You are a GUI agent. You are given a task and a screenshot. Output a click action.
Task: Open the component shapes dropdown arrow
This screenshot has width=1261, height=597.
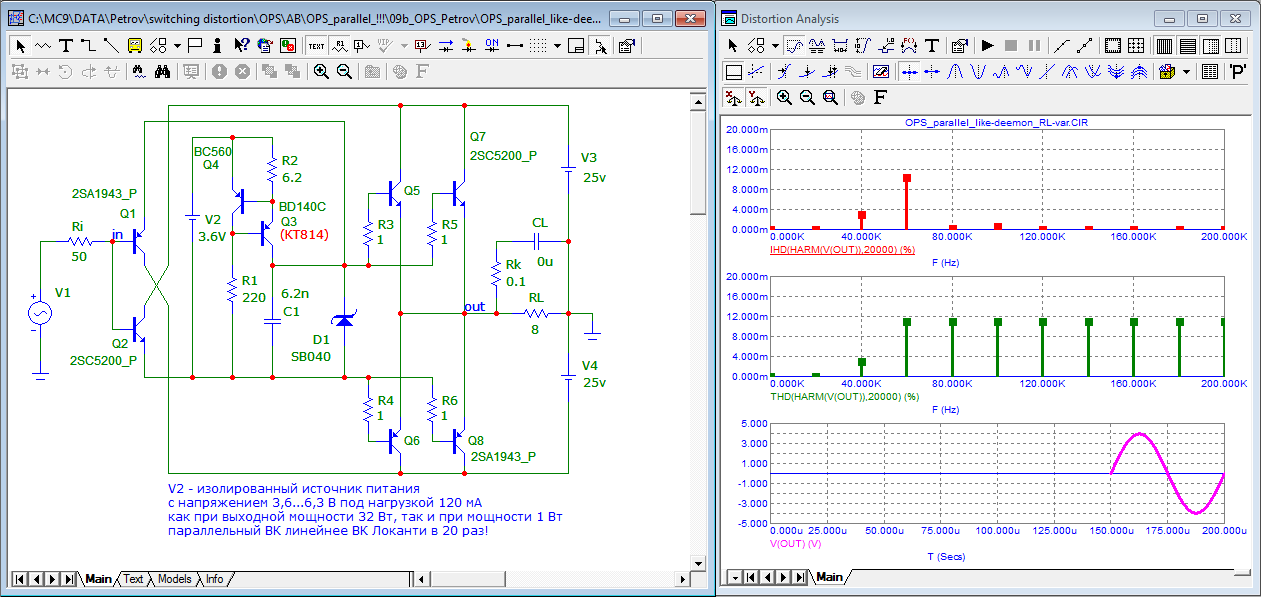tap(177, 45)
